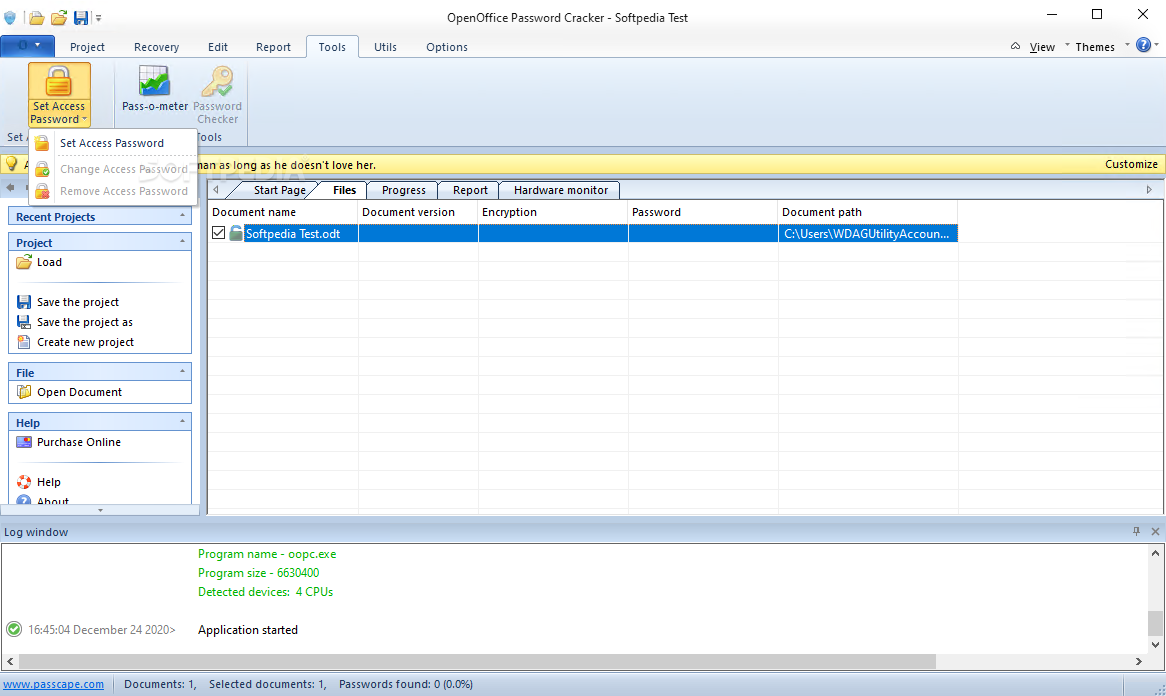Select the Tools ribbon tab

(332, 47)
